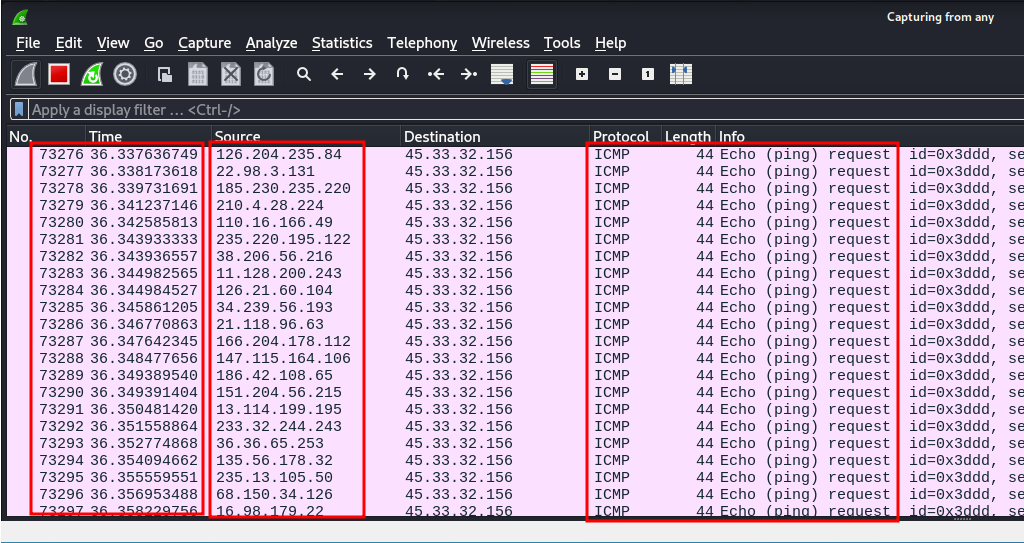1024x543 pixels.
Task: Open display filter bookmark icon
Action: [20, 109]
